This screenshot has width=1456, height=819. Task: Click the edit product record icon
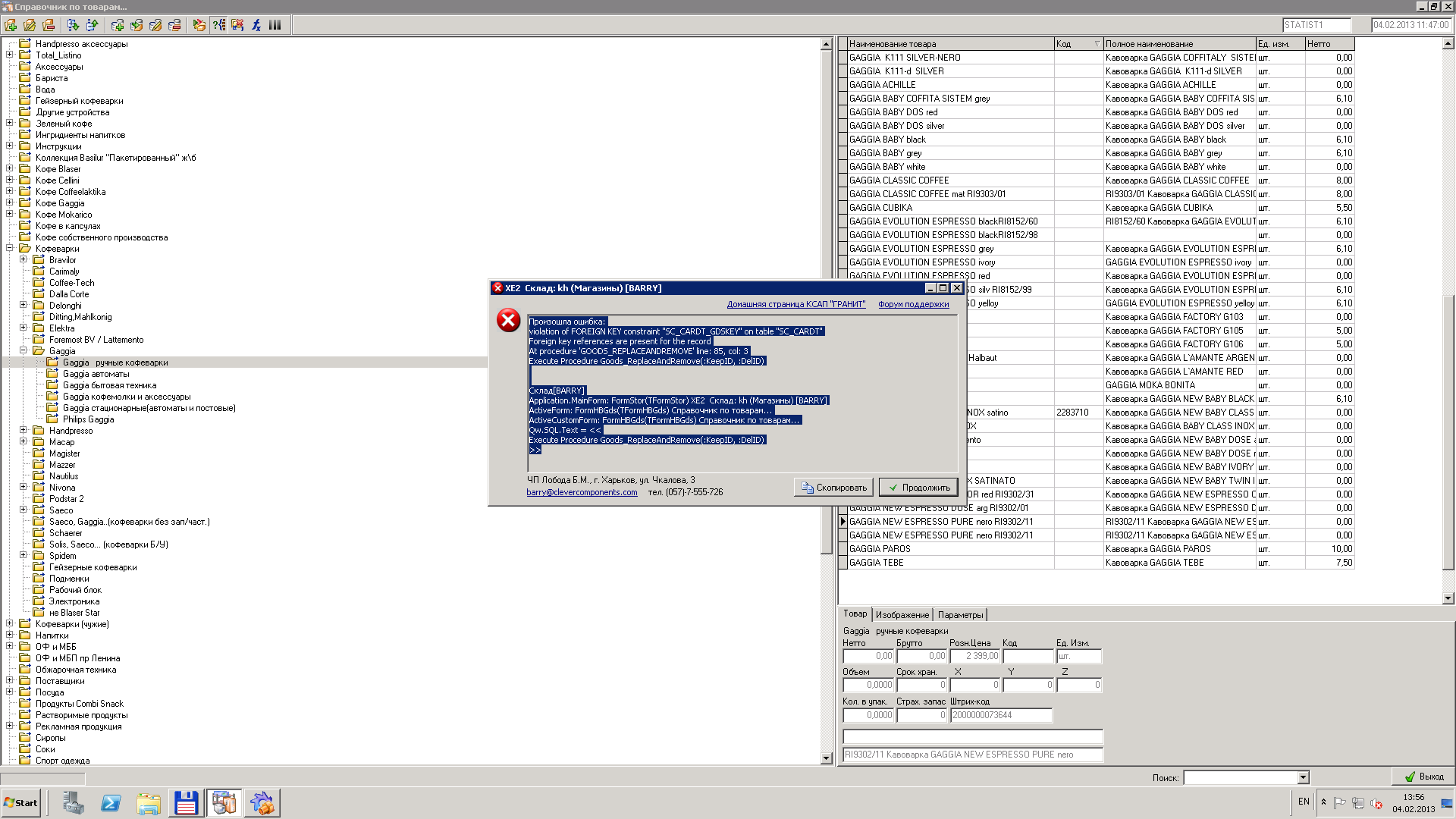click(x=155, y=25)
